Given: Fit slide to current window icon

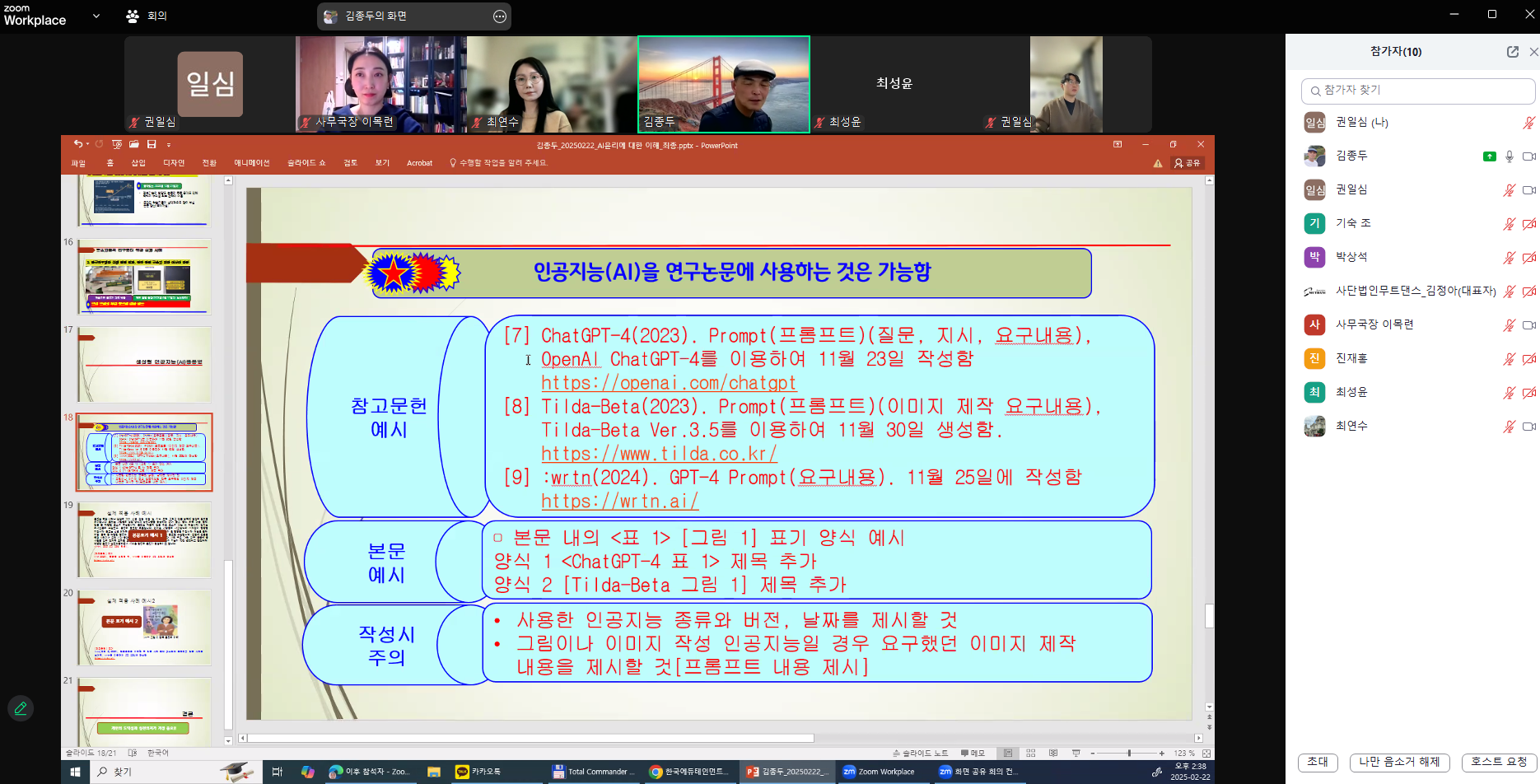Looking at the screenshot, I should point(1206,753).
